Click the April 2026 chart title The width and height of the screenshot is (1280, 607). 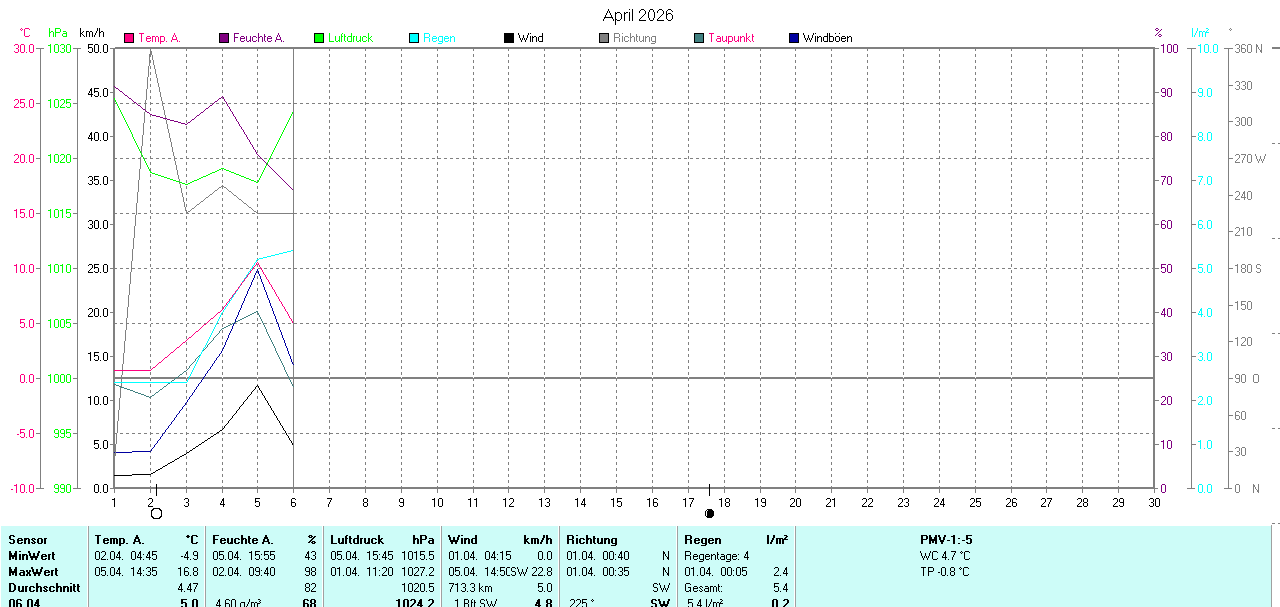click(x=638, y=15)
